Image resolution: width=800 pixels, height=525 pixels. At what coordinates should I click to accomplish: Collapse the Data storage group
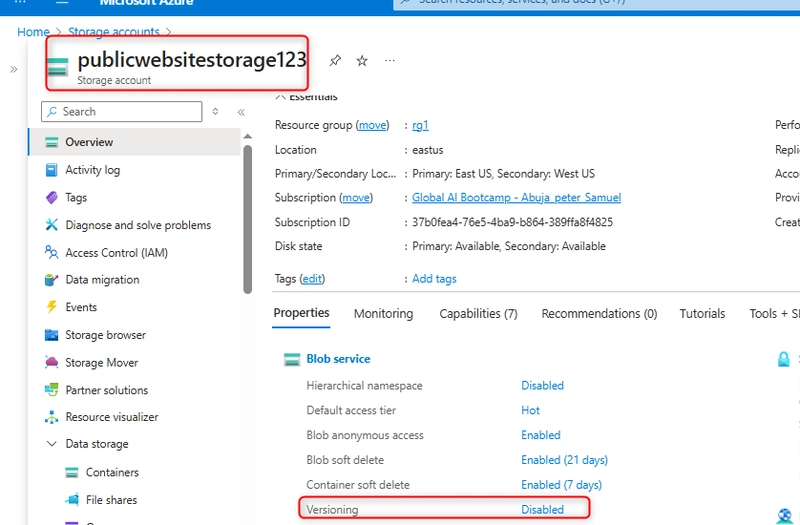(52, 444)
